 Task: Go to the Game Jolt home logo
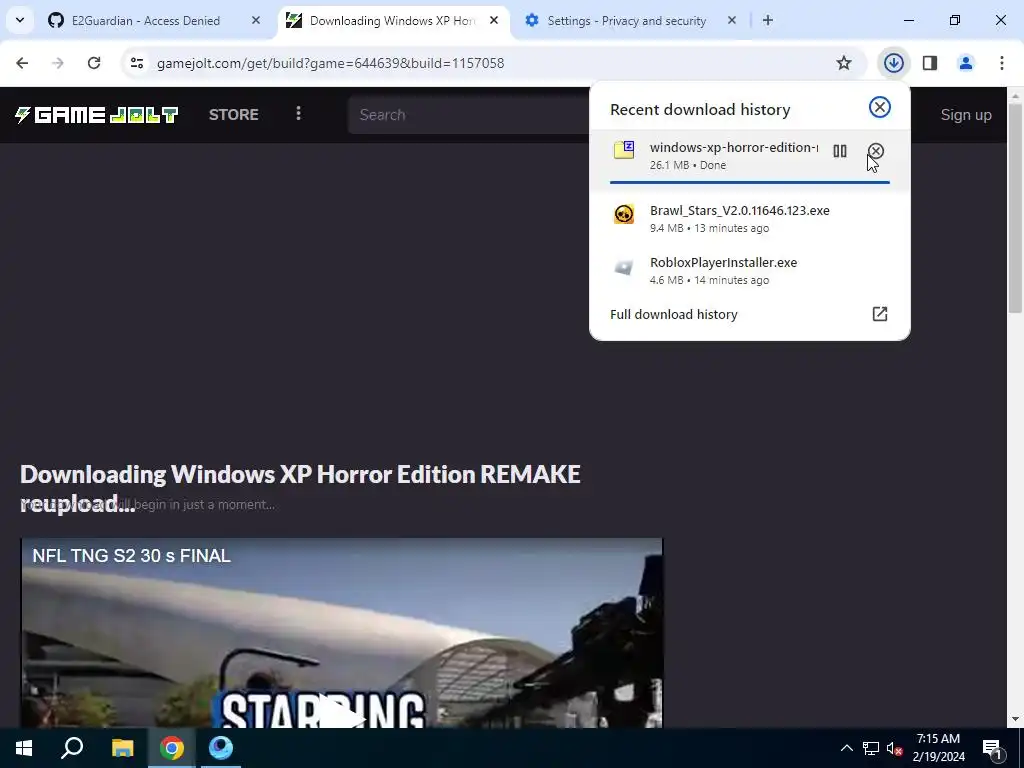pyautogui.click(x=96, y=115)
